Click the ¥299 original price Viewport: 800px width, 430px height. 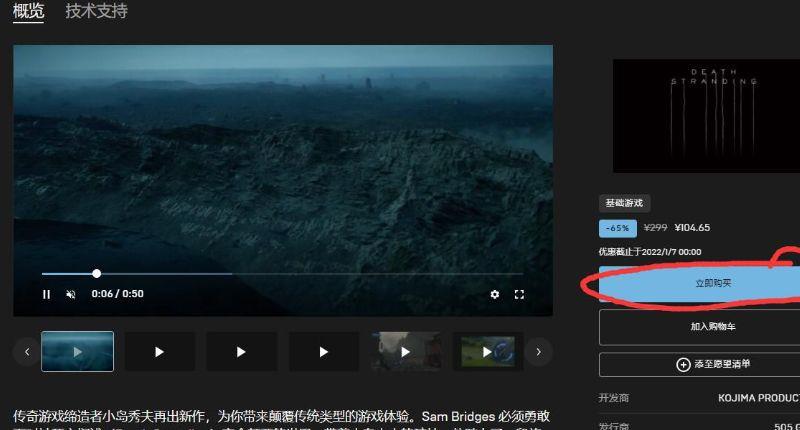pyautogui.click(x=656, y=228)
